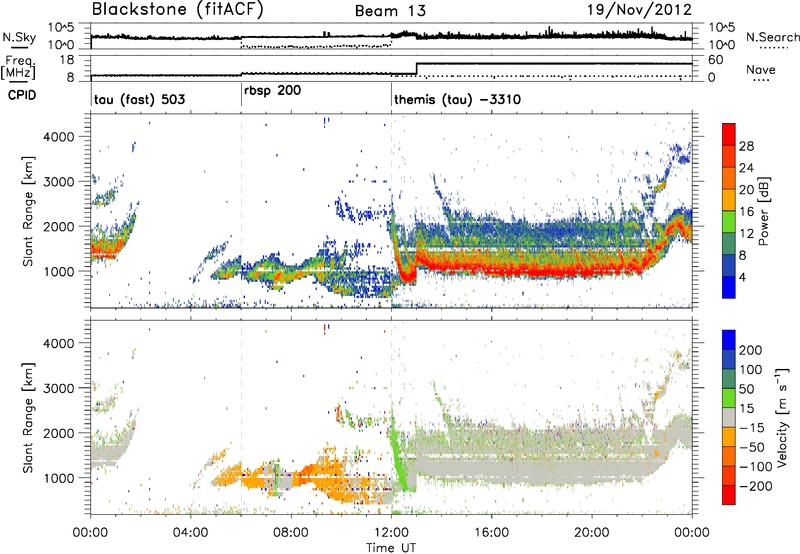Click 'Slant Range [km]' label of velocity panel
This screenshot has height=554, width=800.
[x=28, y=418]
